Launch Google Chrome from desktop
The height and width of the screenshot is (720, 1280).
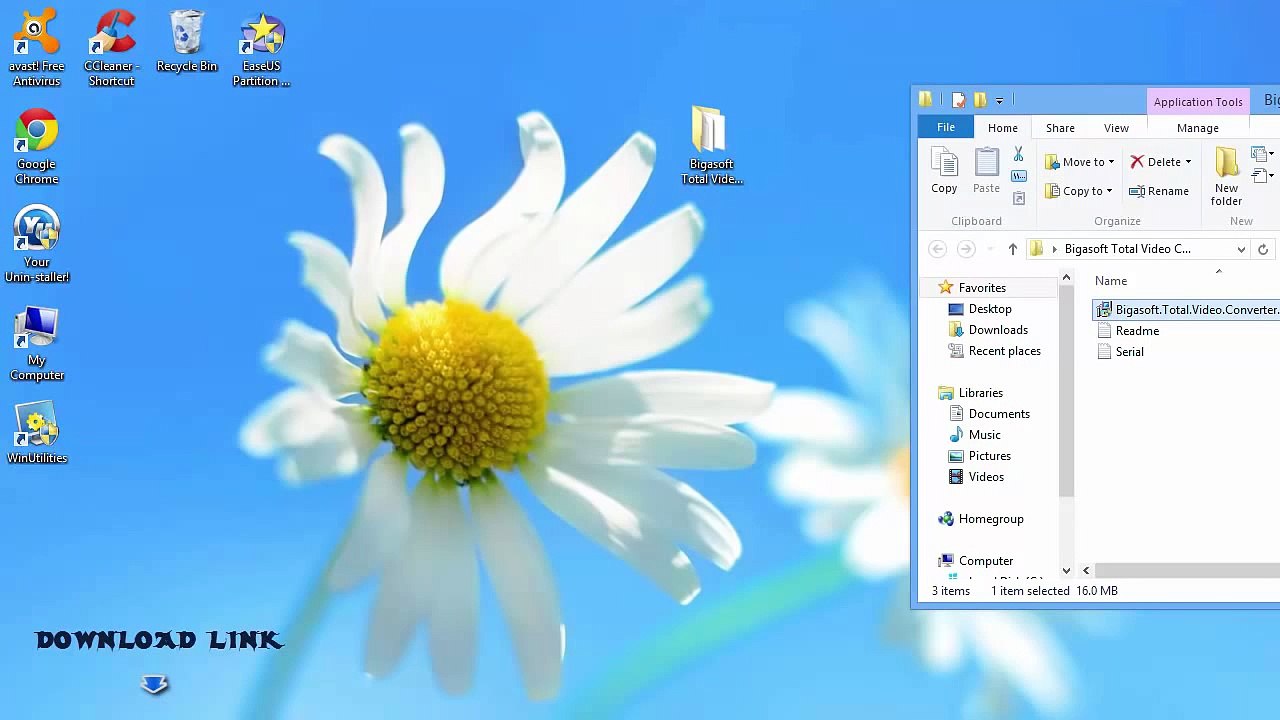[x=37, y=147]
